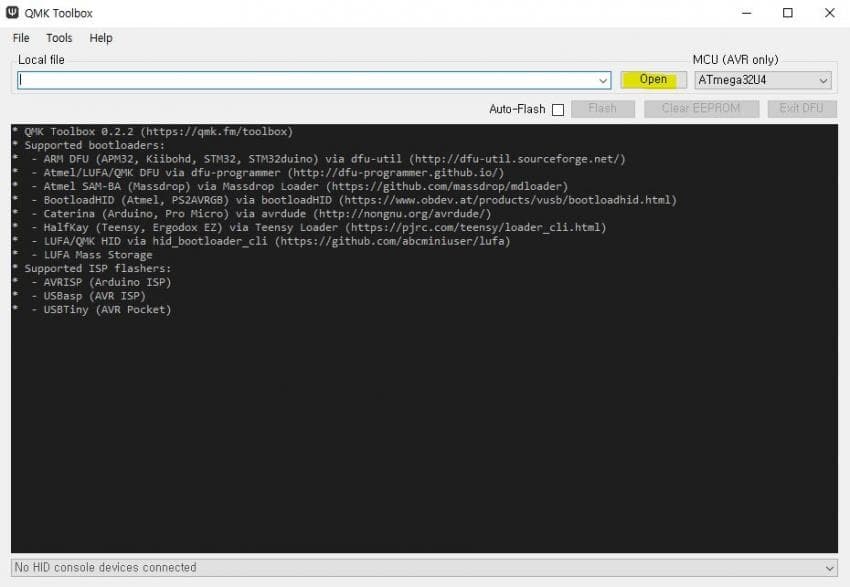Viewport: 850px width, 587px height.
Task: Click the 'LUFA Mass Storage' line
Action: (x=98, y=255)
